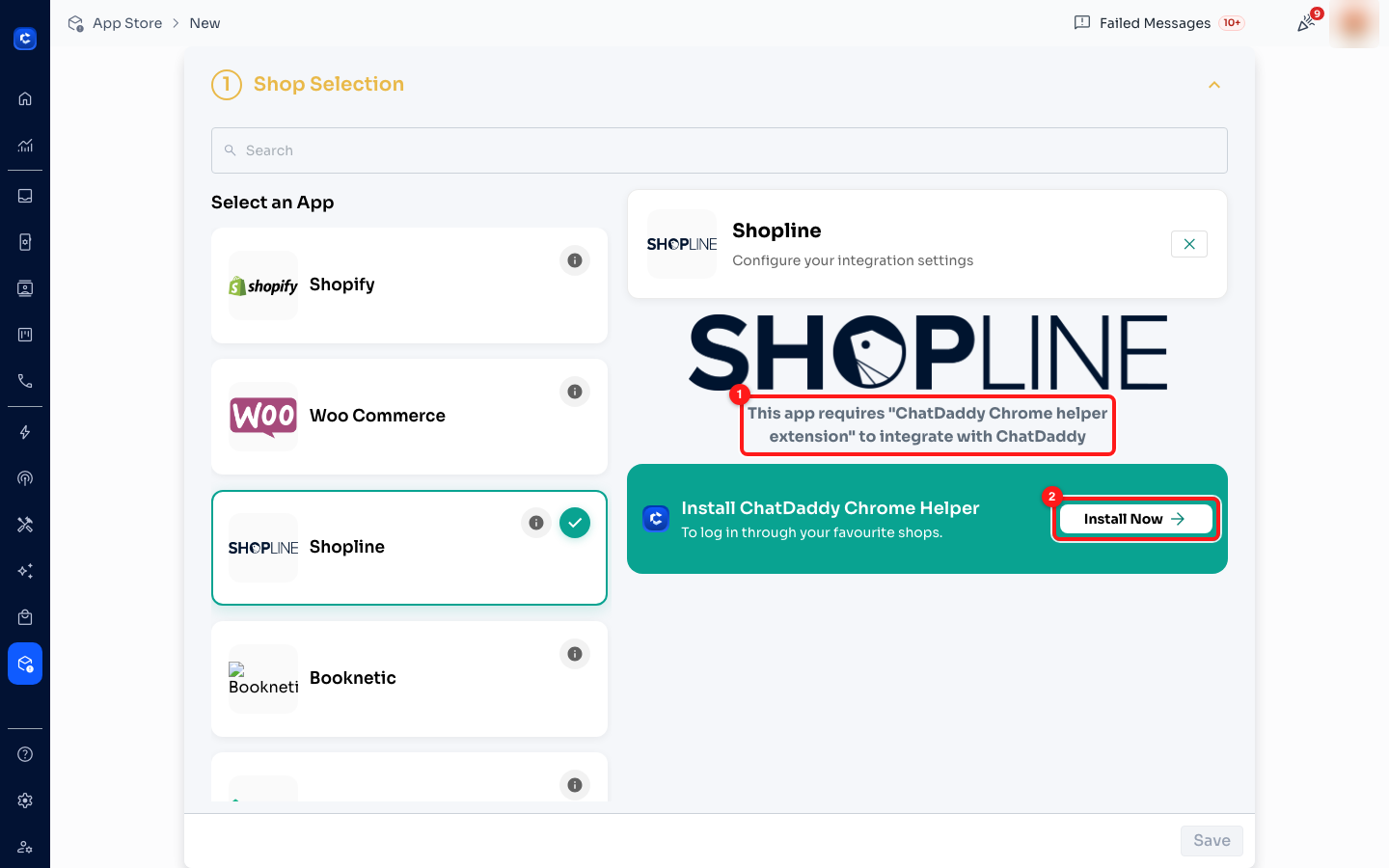Open the analytics chart icon
Image resolution: width=1389 pixels, height=868 pixels.
(25, 146)
